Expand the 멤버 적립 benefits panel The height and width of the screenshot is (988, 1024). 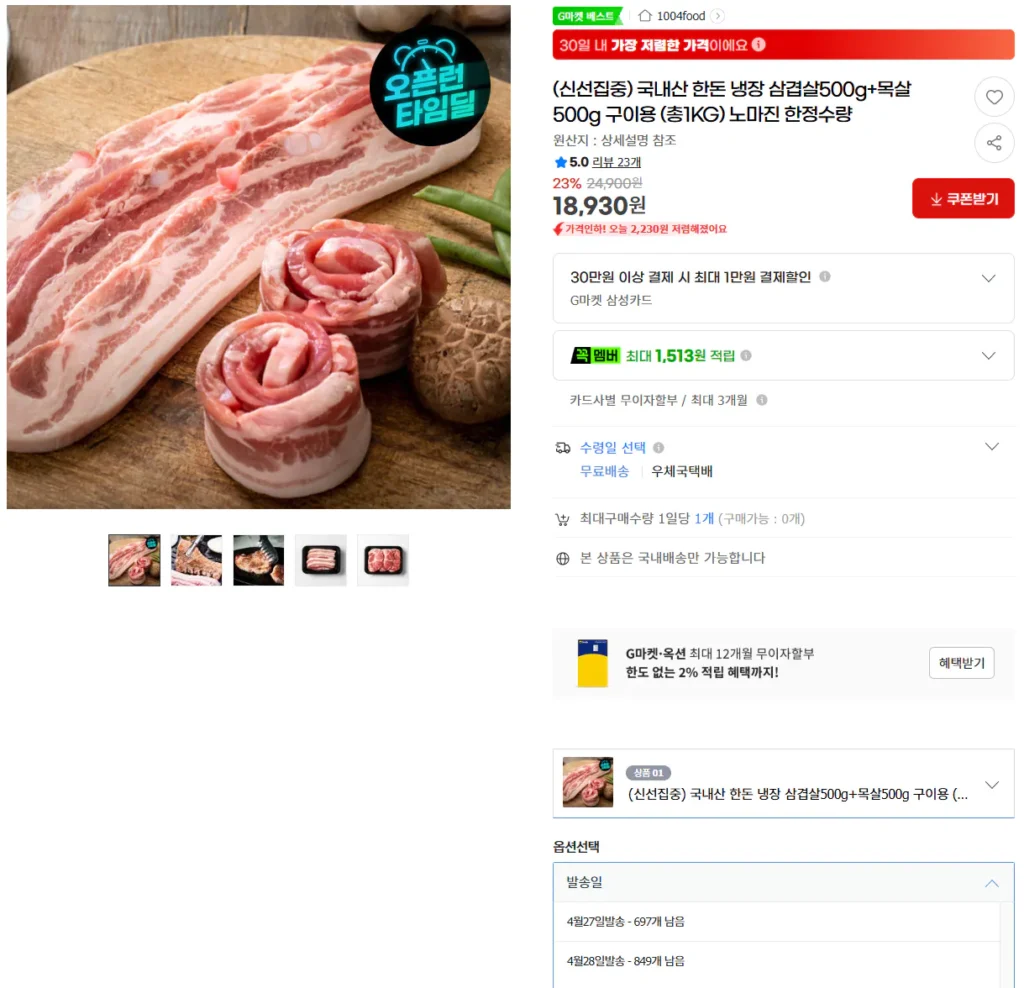coord(988,355)
